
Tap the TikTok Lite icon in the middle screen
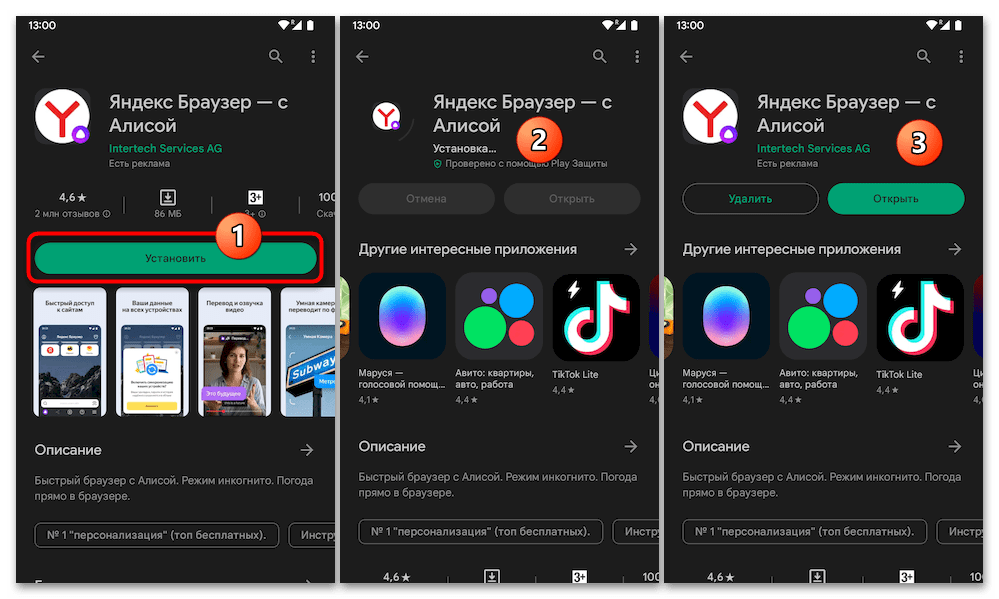(x=596, y=317)
